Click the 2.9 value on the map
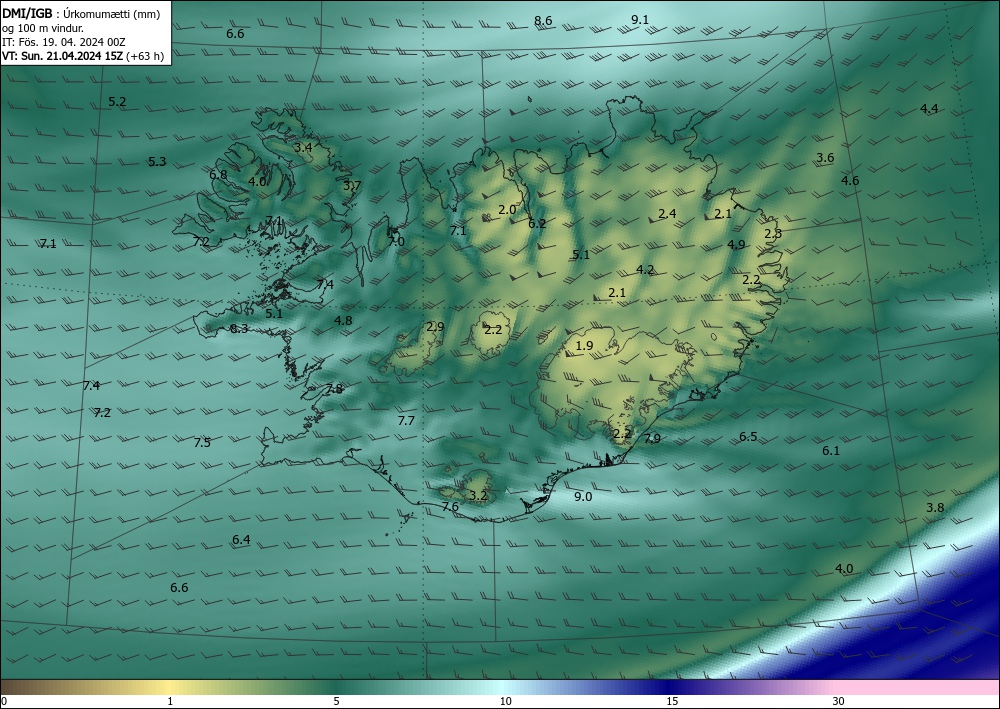The image size is (1000, 709). click(x=435, y=326)
